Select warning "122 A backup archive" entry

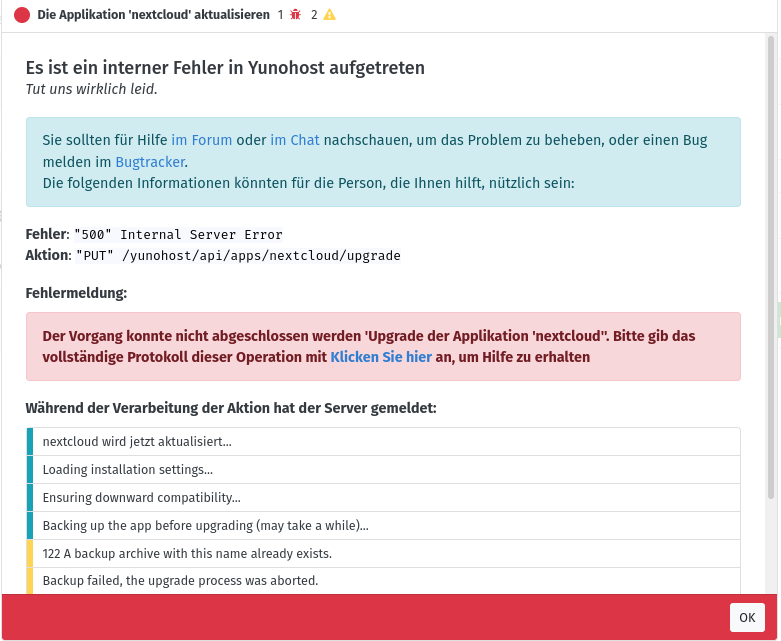(x=187, y=554)
